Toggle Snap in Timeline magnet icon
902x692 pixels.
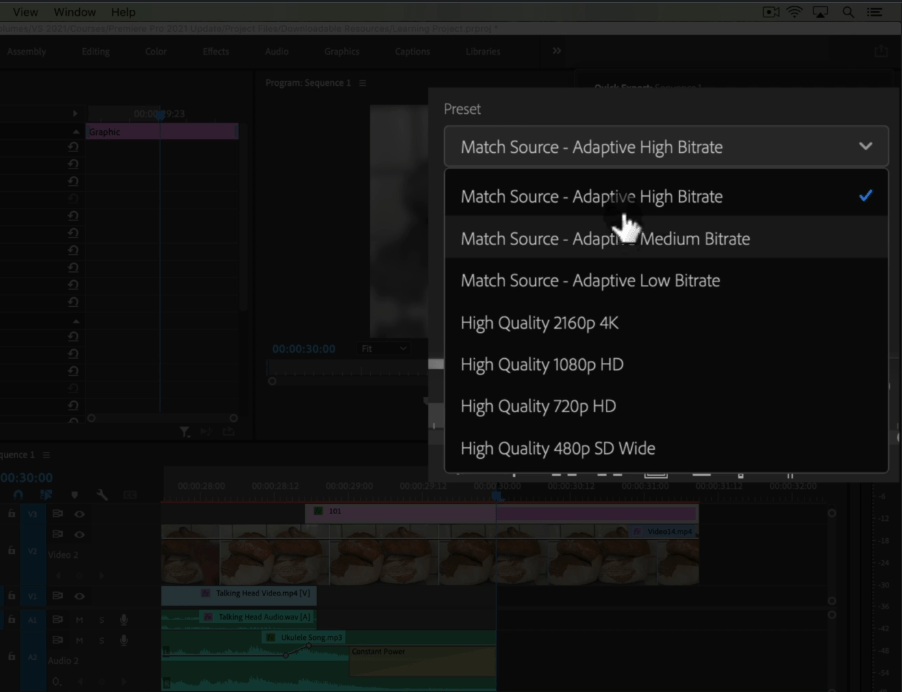(x=18, y=495)
